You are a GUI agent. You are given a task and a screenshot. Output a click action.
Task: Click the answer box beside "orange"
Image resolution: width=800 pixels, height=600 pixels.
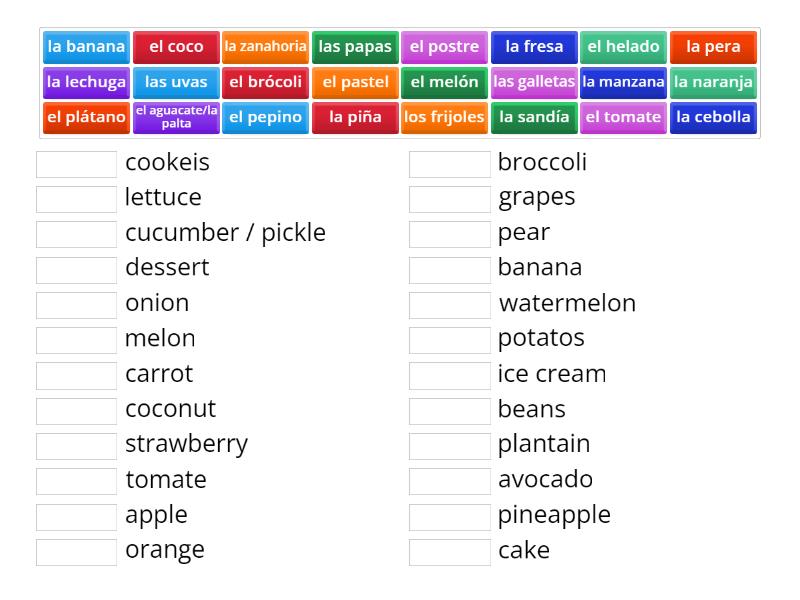point(75,550)
